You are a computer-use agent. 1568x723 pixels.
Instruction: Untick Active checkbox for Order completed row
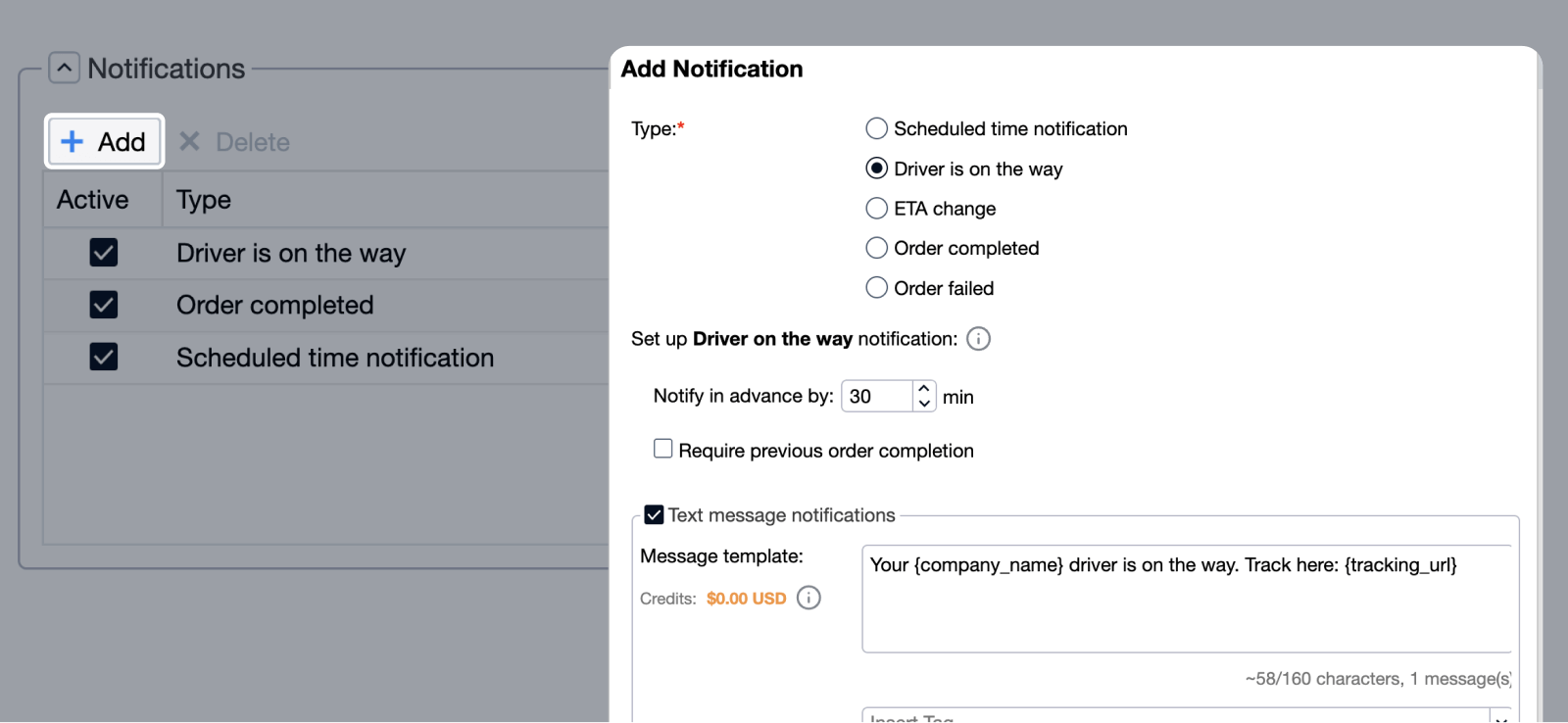[x=104, y=305]
